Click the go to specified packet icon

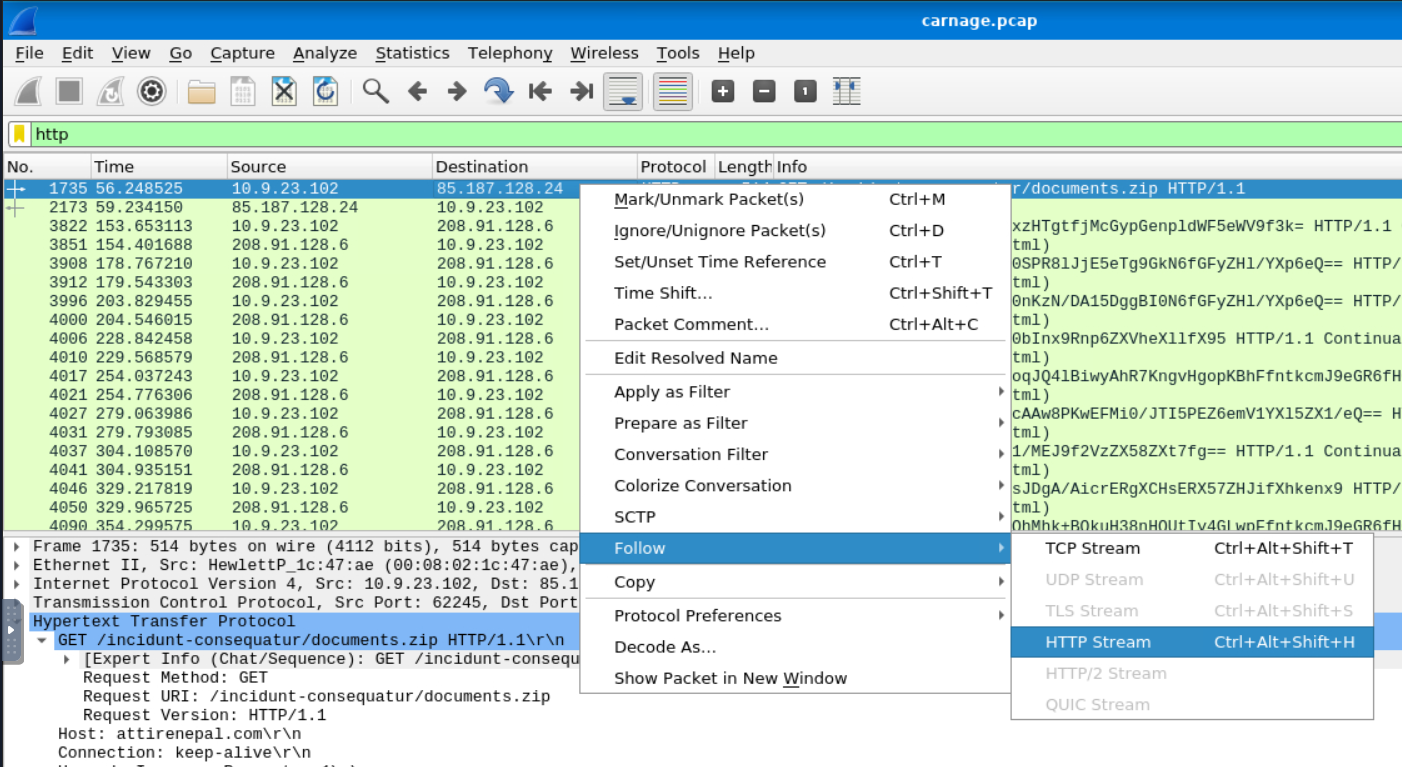click(497, 92)
